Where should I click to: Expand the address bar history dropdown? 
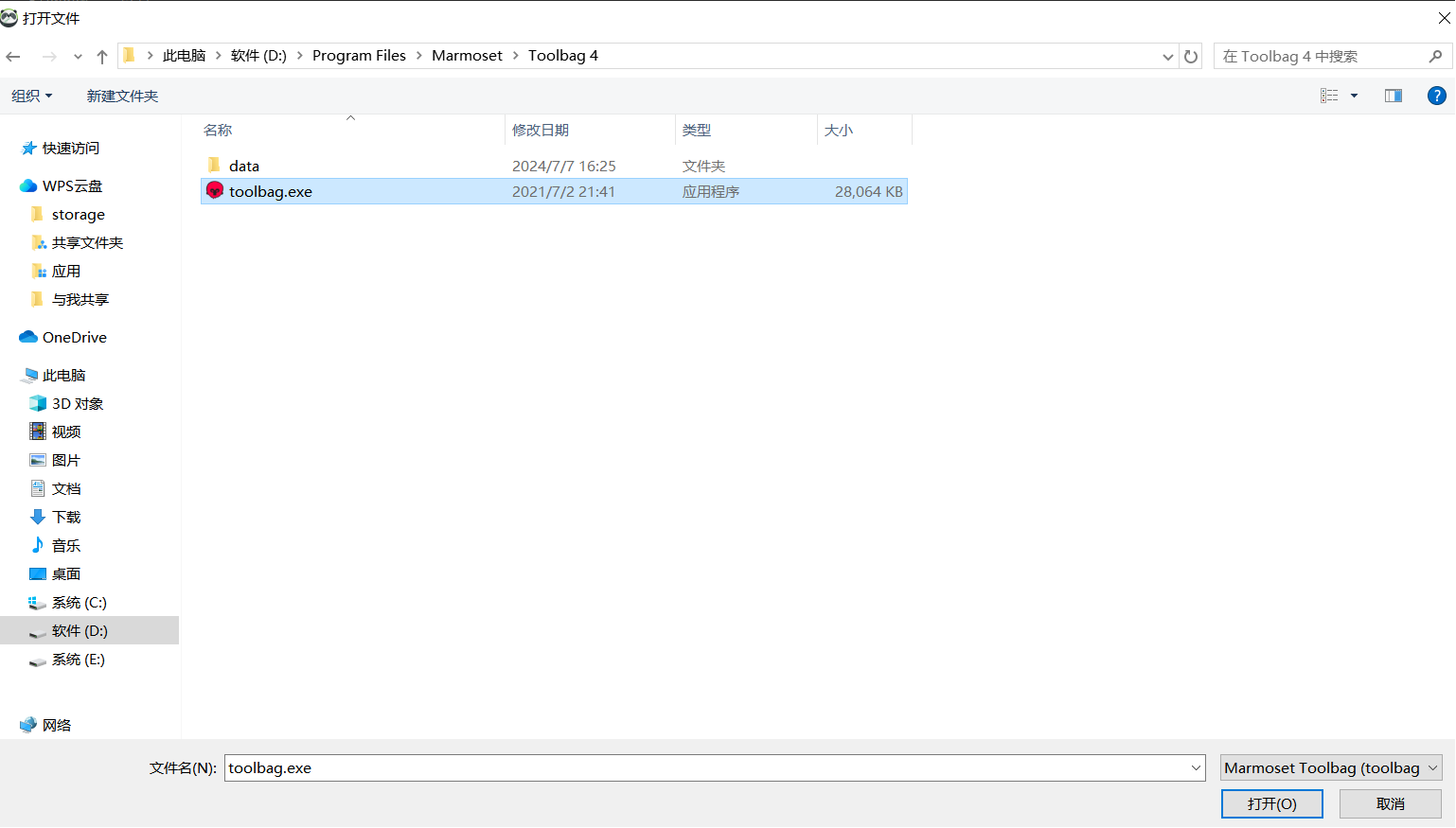pos(1167,57)
